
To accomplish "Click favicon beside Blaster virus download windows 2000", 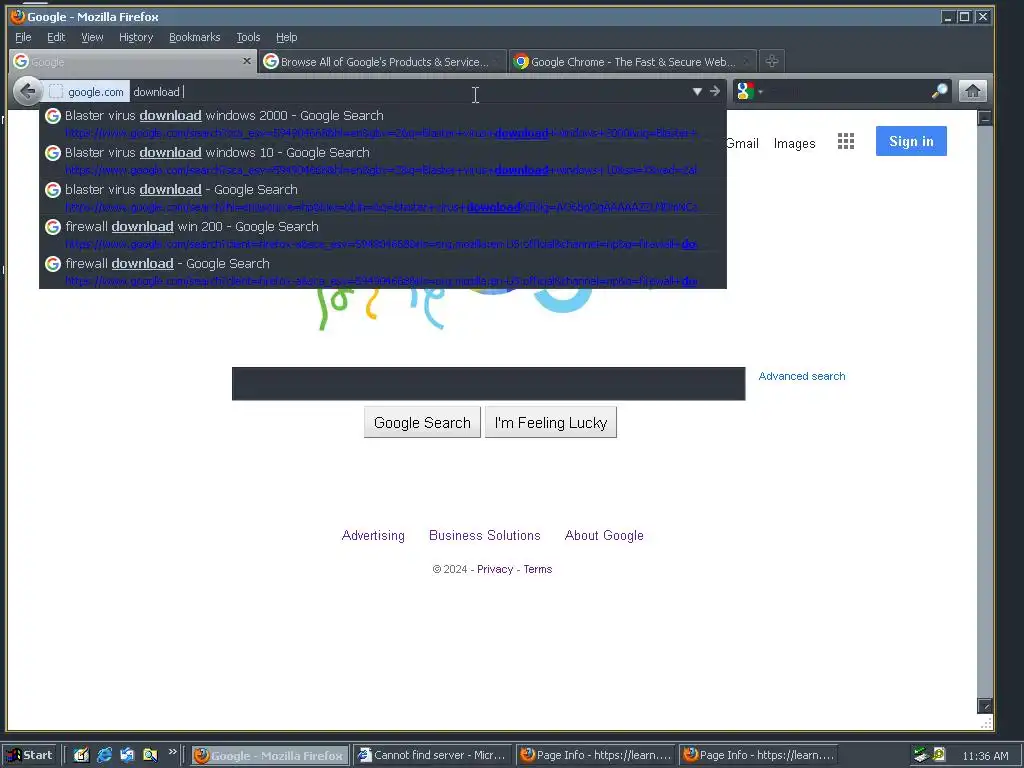I will [53, 116].
